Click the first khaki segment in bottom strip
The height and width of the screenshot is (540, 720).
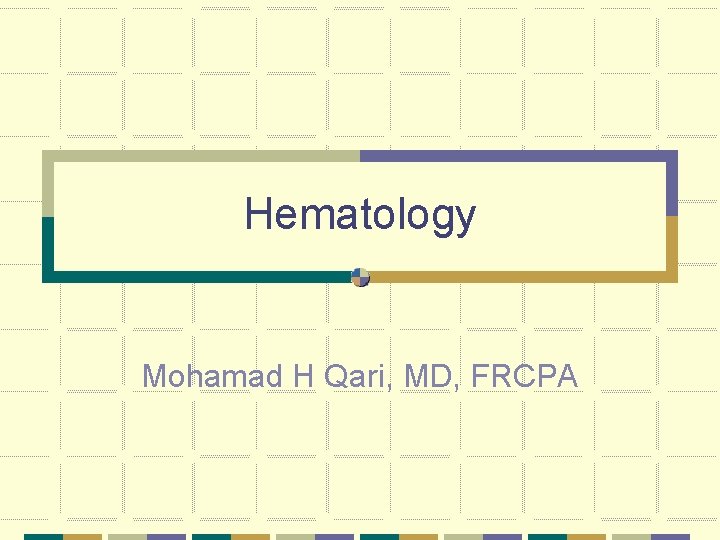(127, 536)
